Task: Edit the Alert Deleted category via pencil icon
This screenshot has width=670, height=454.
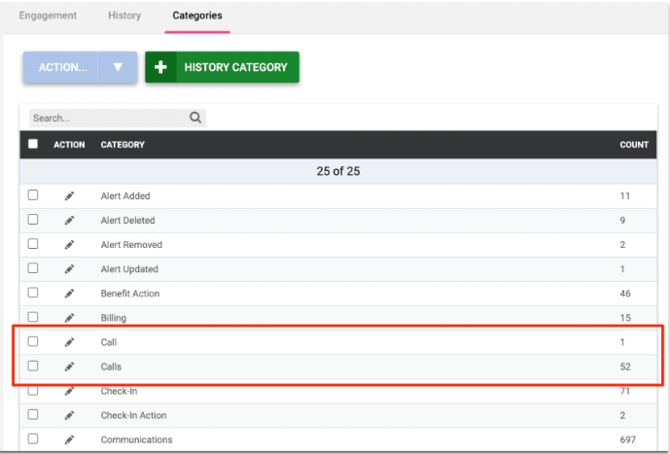Action: coord(69,220)
